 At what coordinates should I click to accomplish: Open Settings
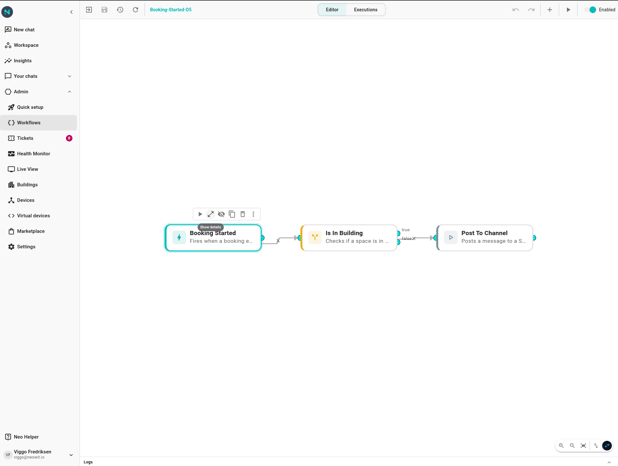pos(39,247)
